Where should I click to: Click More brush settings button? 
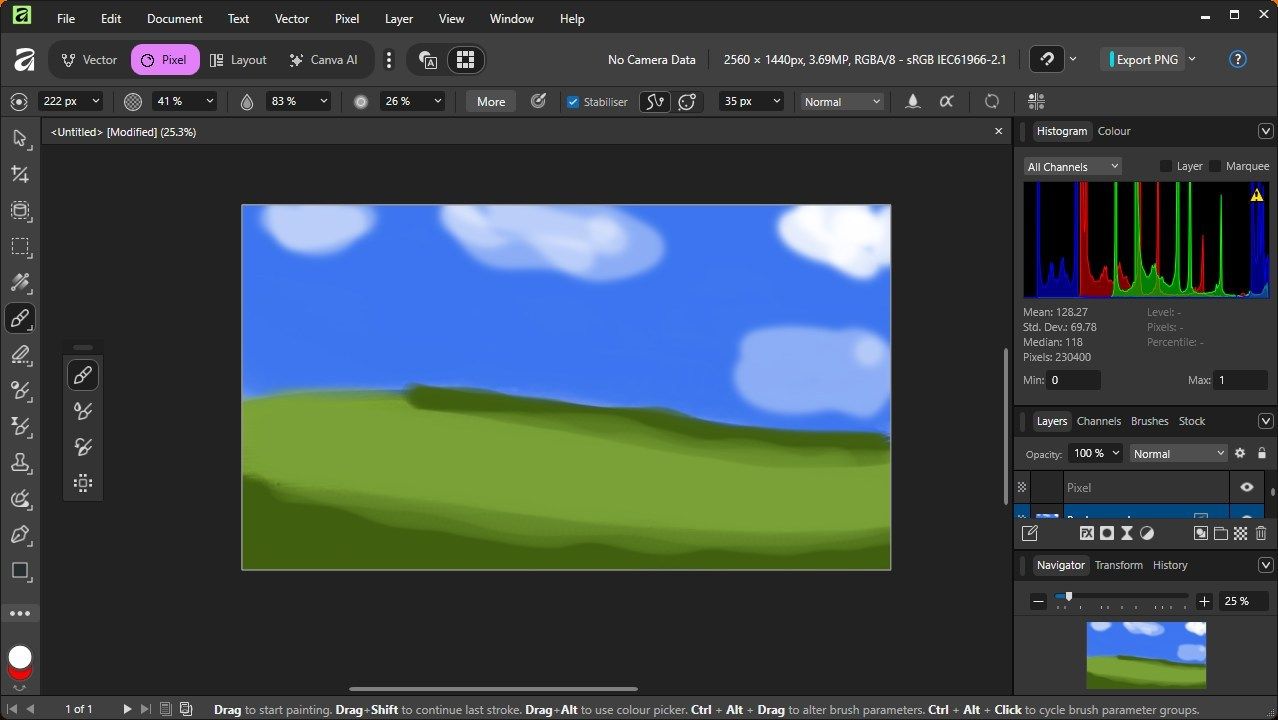491,101
